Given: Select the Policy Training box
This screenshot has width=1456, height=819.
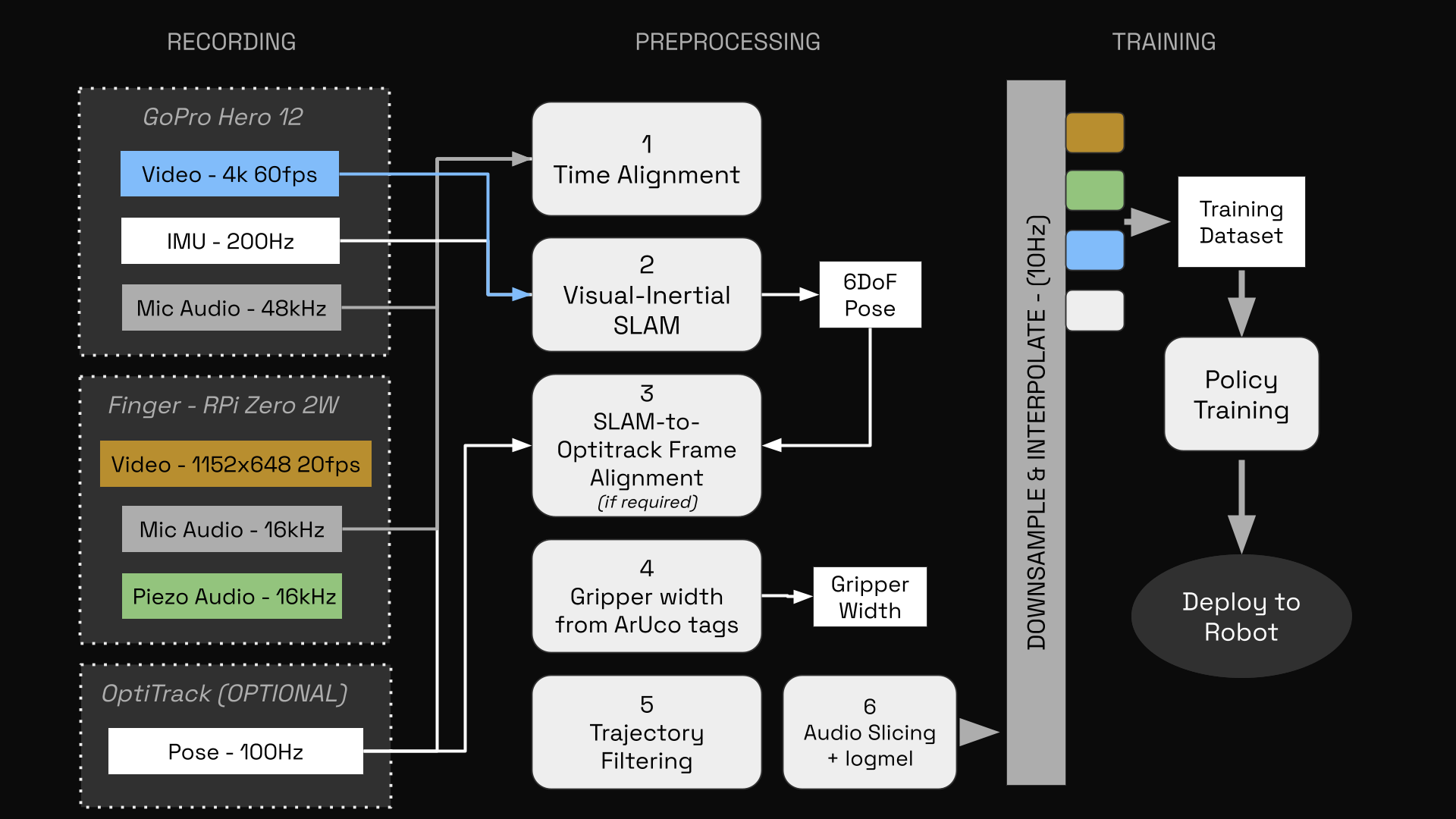Looking at the screenshot, I should tap(1241, 394).
